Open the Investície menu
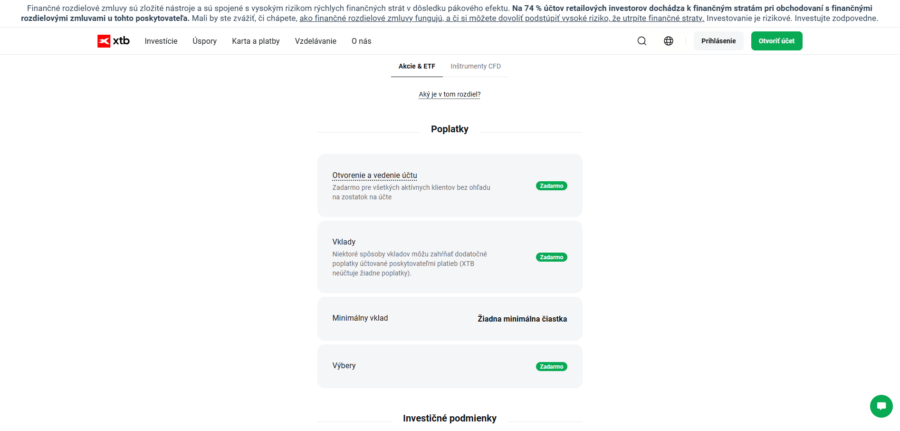The image size is (900, 431). tap(161, 41)
